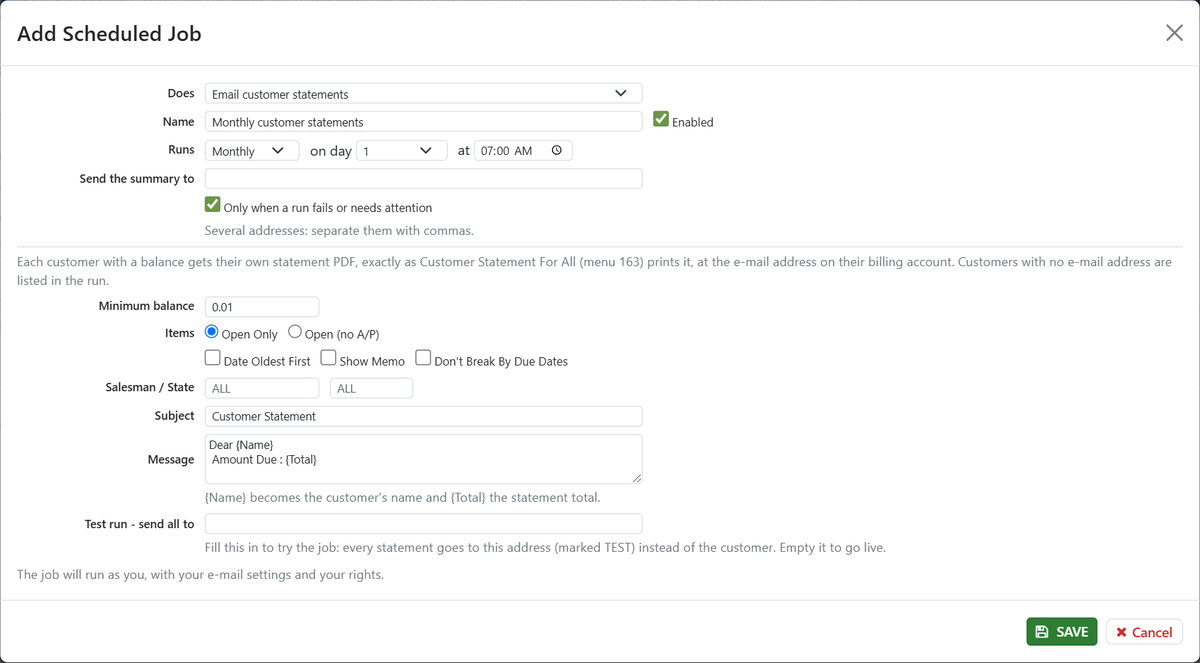Click the Send the summary to field

pyautogui.click(x=423, y=179)
